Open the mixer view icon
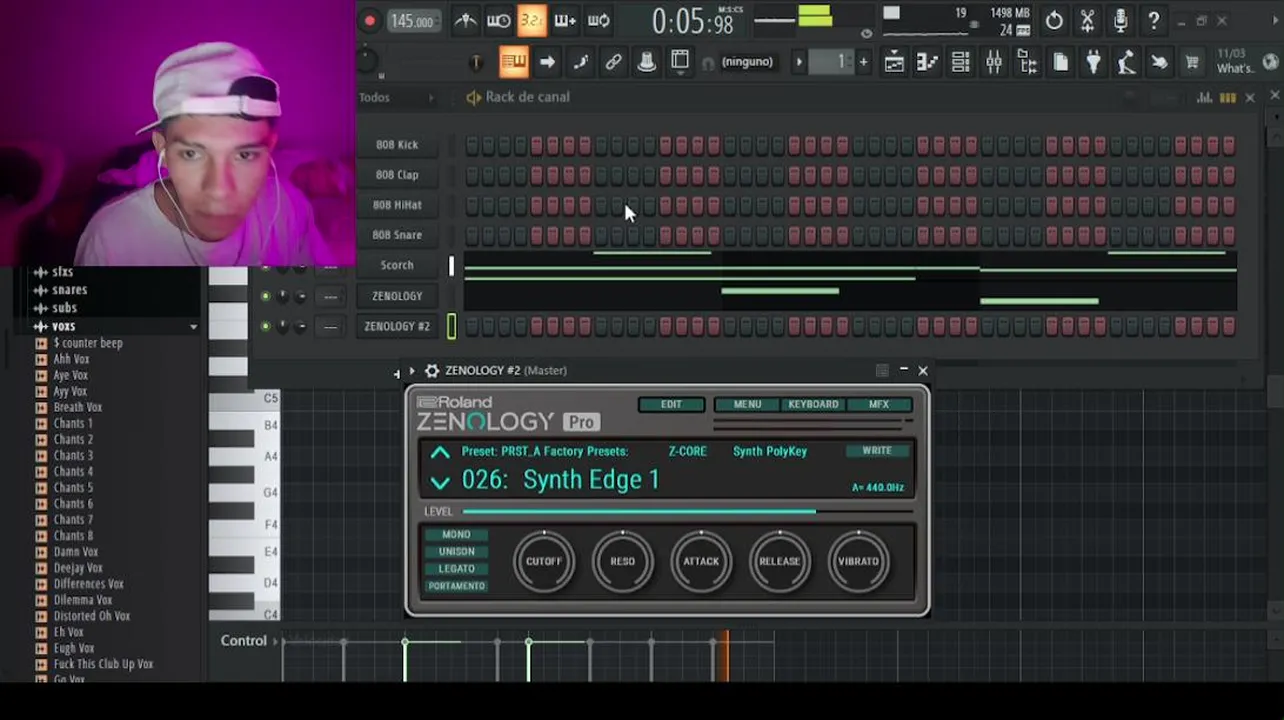Viewport: 1284px width, 720px height. pyautogui.click(x=994, y=63)
